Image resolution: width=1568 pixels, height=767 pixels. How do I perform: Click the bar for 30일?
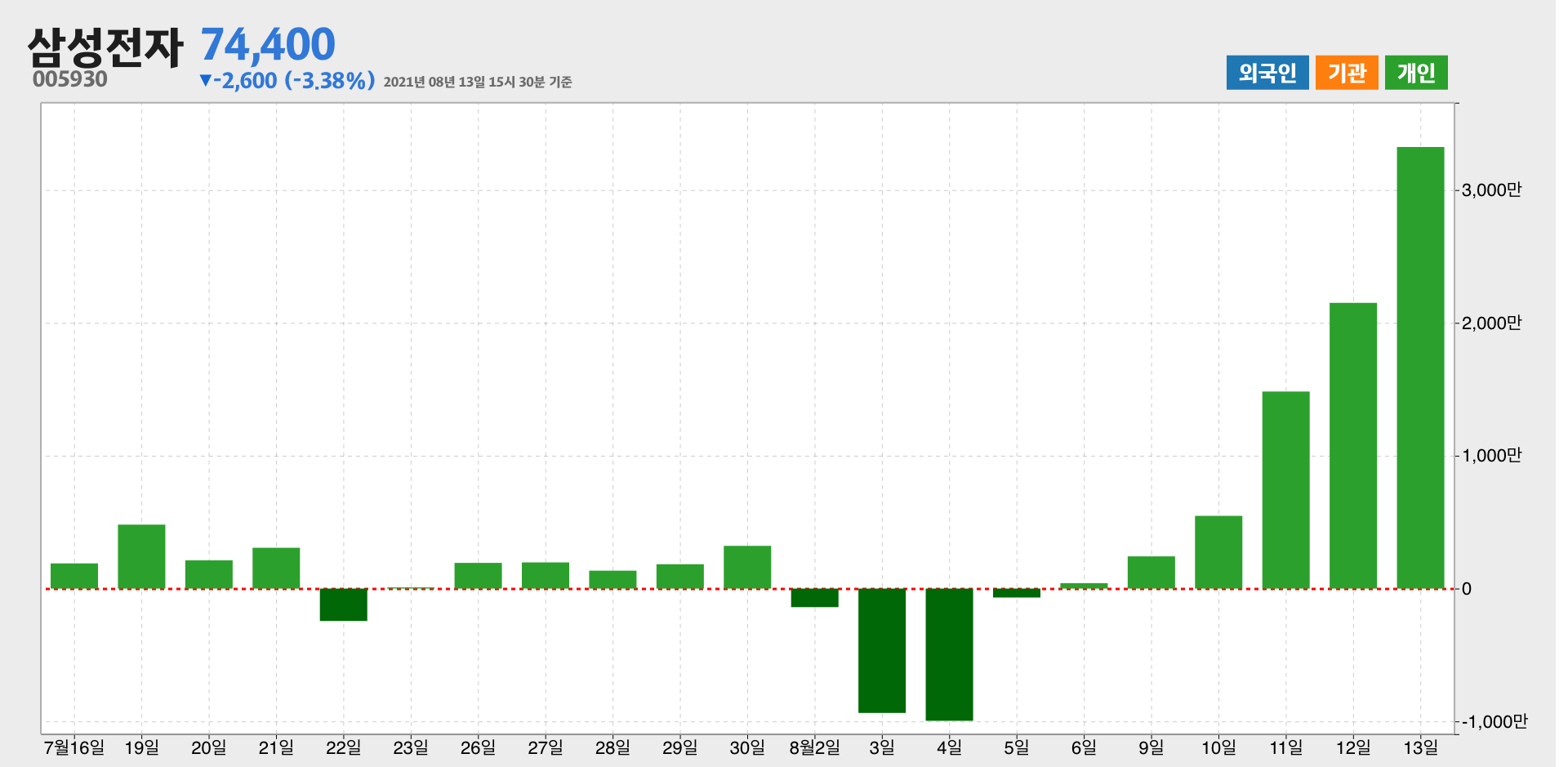tap(747, 567)
